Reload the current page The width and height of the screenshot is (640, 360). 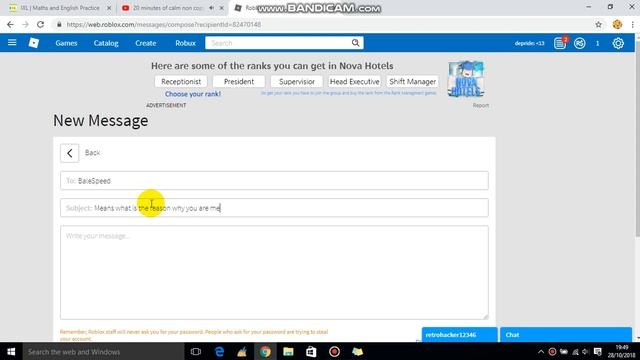pos(40,24)
